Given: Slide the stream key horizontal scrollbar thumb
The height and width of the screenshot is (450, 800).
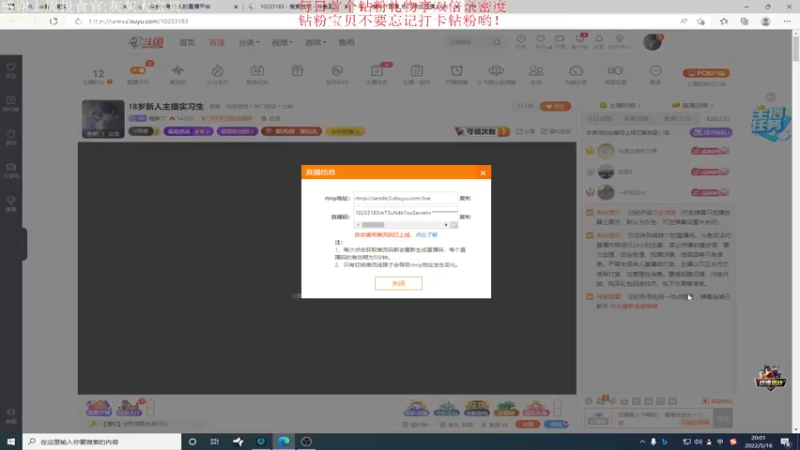Looking at the screenshot, I should click(373, 225).
